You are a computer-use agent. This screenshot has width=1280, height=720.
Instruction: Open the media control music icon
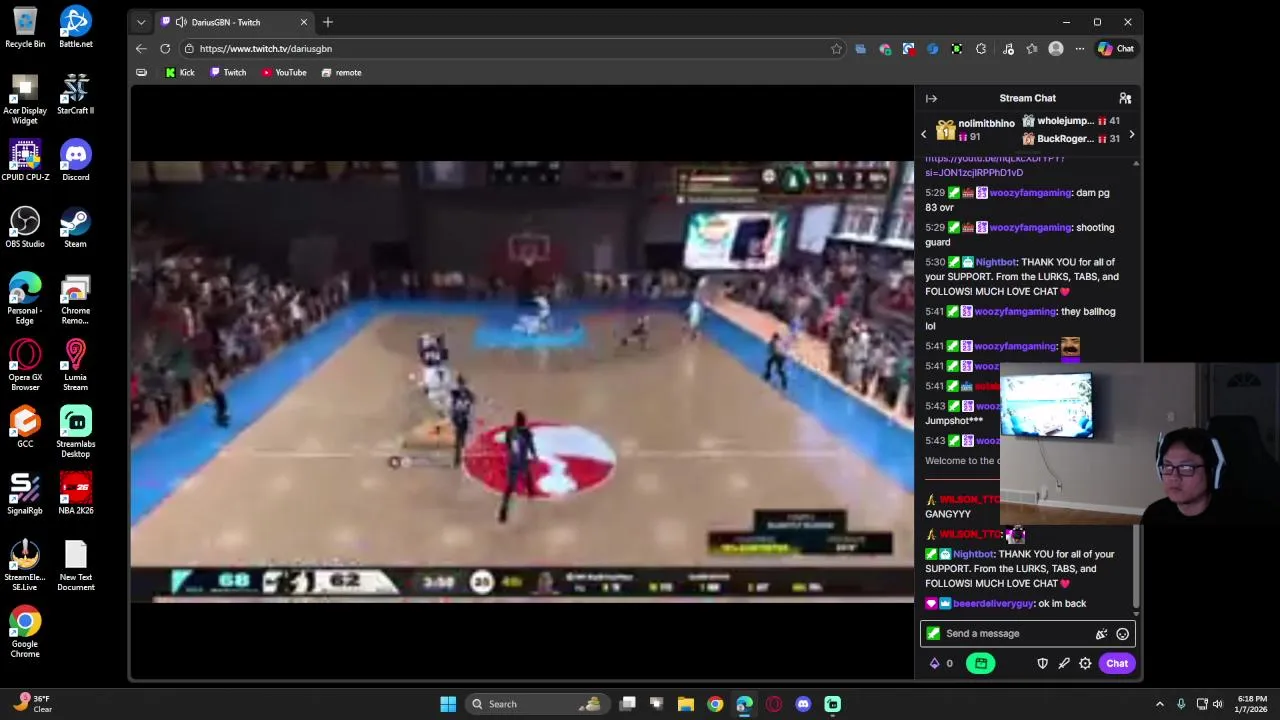click(1008, 48)
